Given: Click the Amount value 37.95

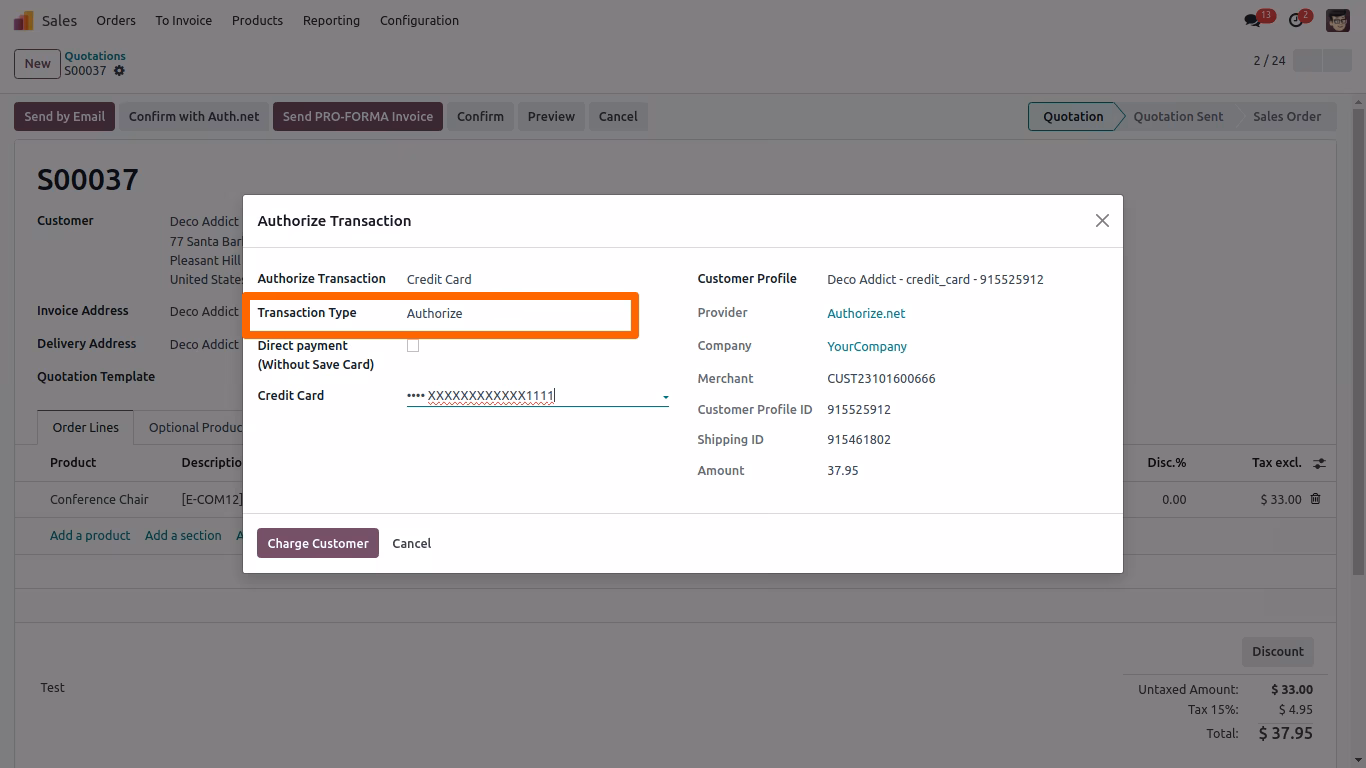Looking at the screenshot, I should [x=843, y=470].
